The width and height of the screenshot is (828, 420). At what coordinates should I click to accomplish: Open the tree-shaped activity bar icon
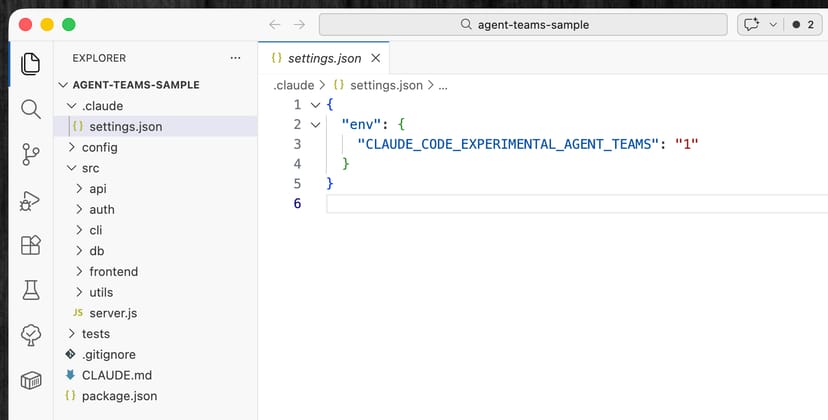31,335
